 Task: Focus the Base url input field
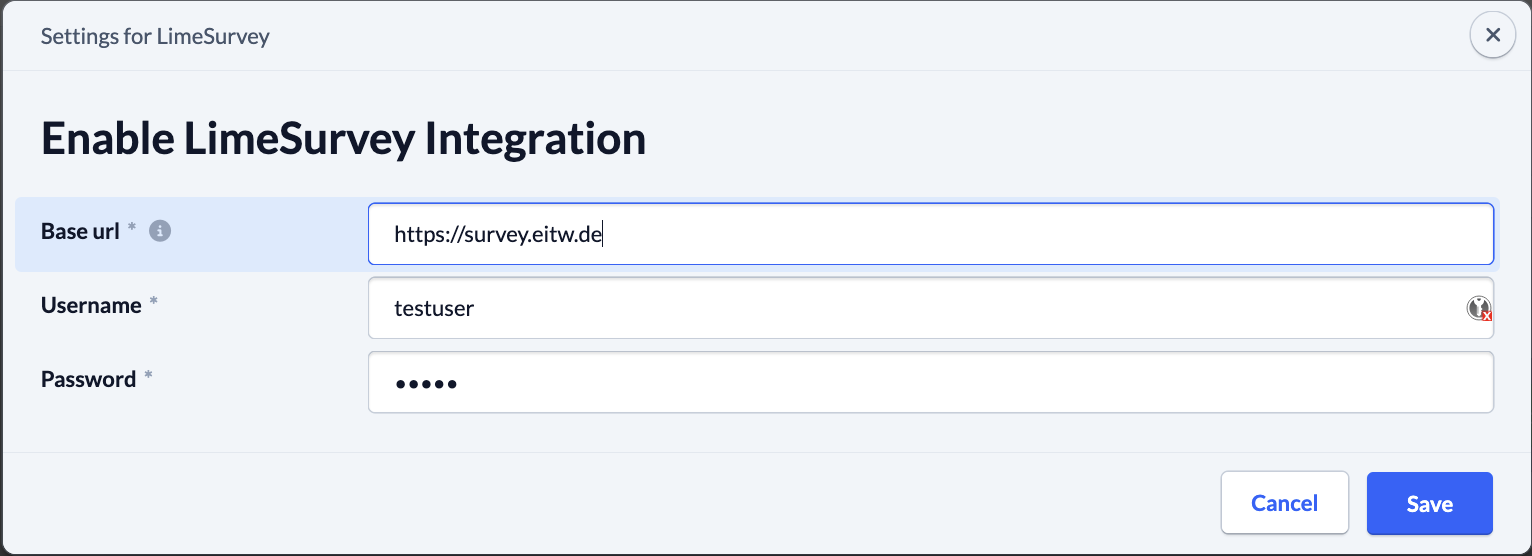coord(931,234)
